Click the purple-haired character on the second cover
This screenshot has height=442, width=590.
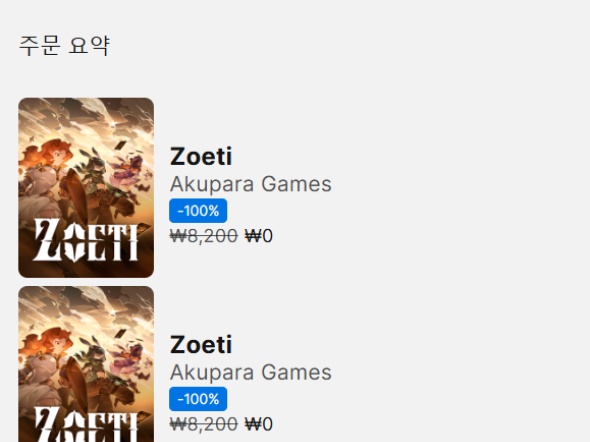130,360
